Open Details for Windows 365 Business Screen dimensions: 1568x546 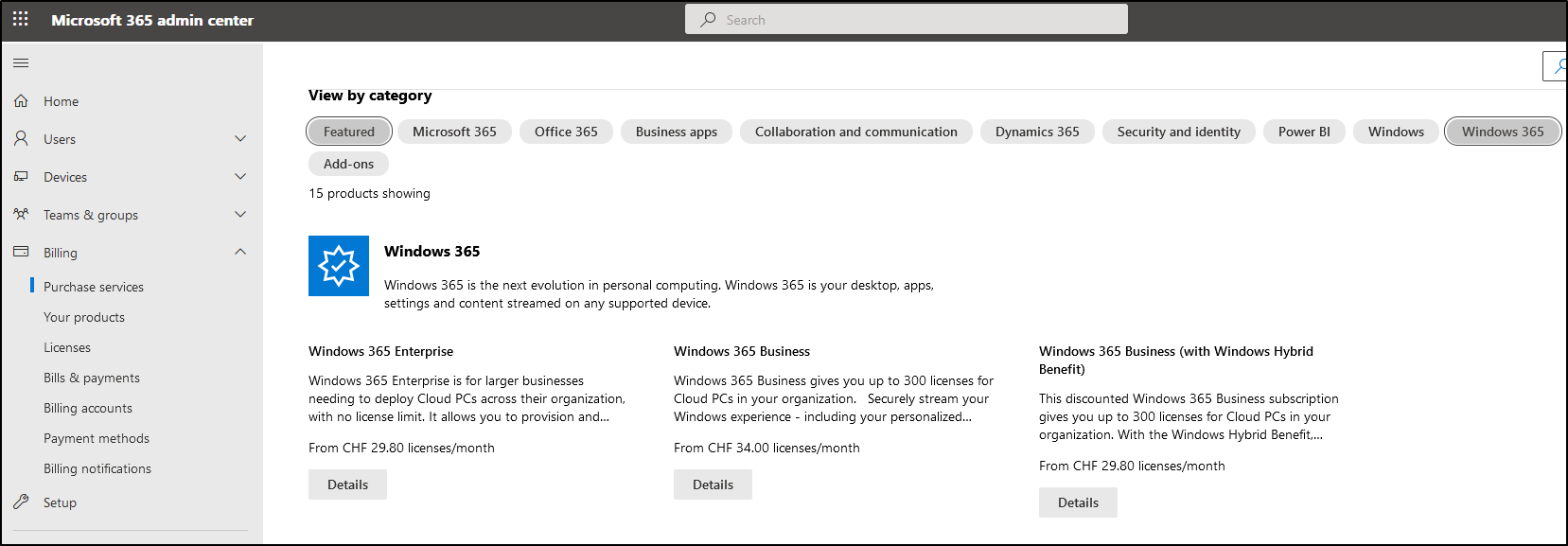click(713, 484)
